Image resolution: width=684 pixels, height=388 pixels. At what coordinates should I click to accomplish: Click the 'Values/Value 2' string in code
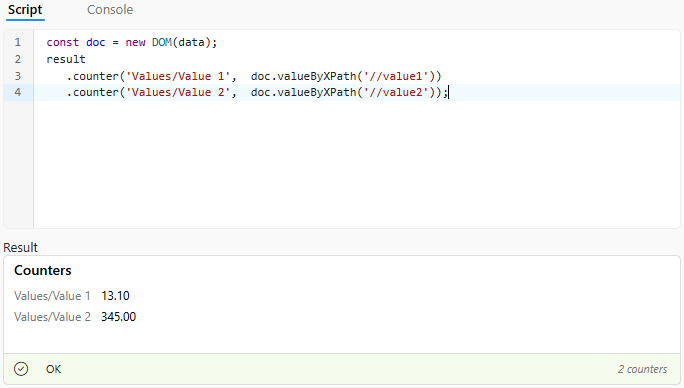[178, 93]
